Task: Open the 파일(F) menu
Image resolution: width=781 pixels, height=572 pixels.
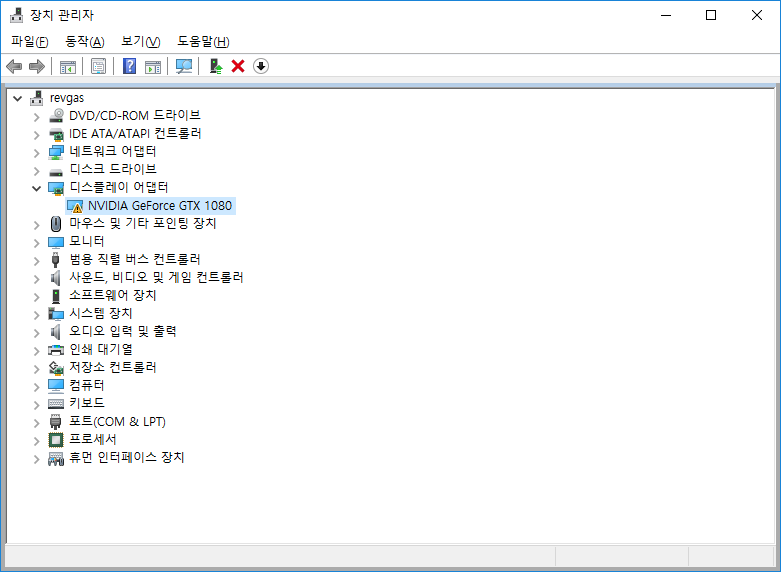Action: point(30,41)
